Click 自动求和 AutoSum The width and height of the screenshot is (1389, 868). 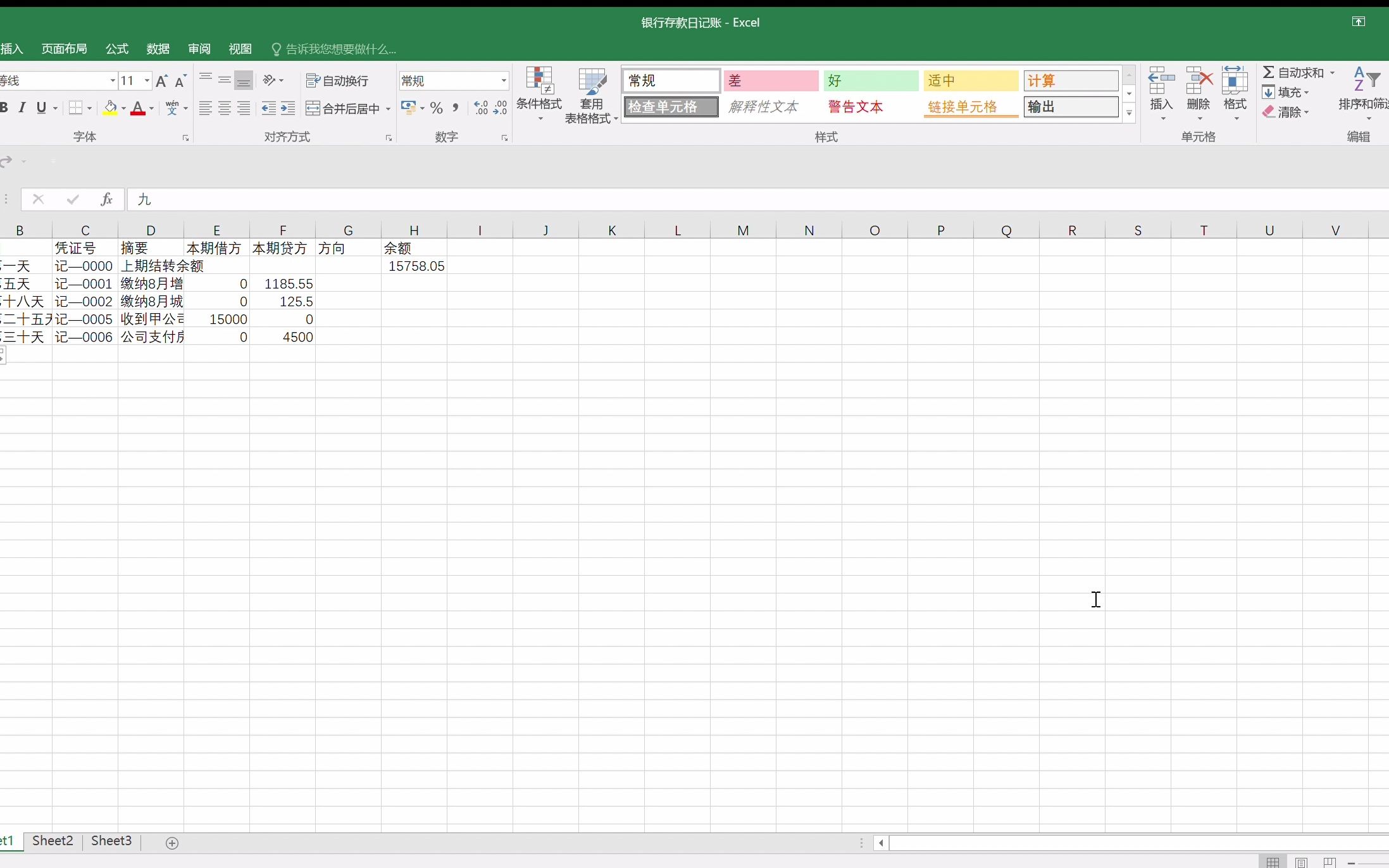pyautogui.click(x=1293, y=73)
